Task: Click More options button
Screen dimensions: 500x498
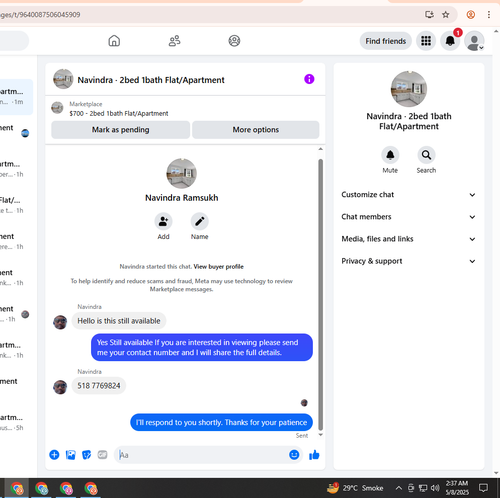Action: pos(256,130)
